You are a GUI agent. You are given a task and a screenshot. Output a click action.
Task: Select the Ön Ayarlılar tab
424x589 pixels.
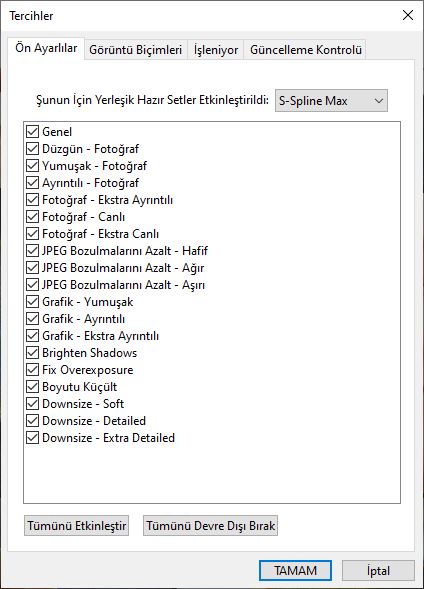coord(46,48)
